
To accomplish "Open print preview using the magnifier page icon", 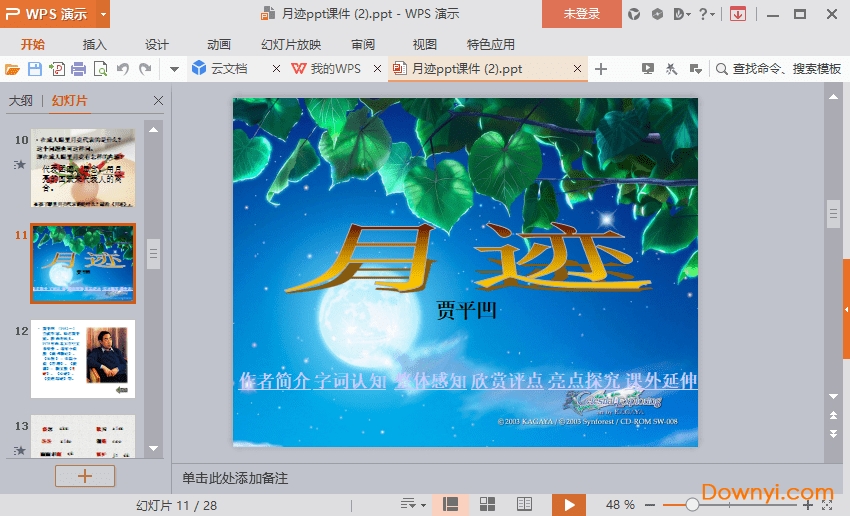I will click(x=101, y=69).
